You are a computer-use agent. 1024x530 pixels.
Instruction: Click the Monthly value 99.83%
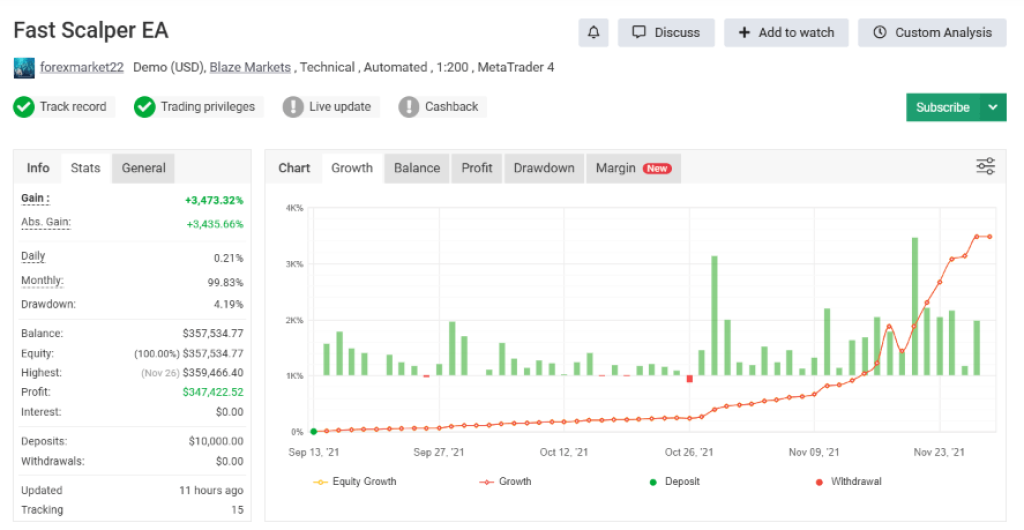click(225, 283)
